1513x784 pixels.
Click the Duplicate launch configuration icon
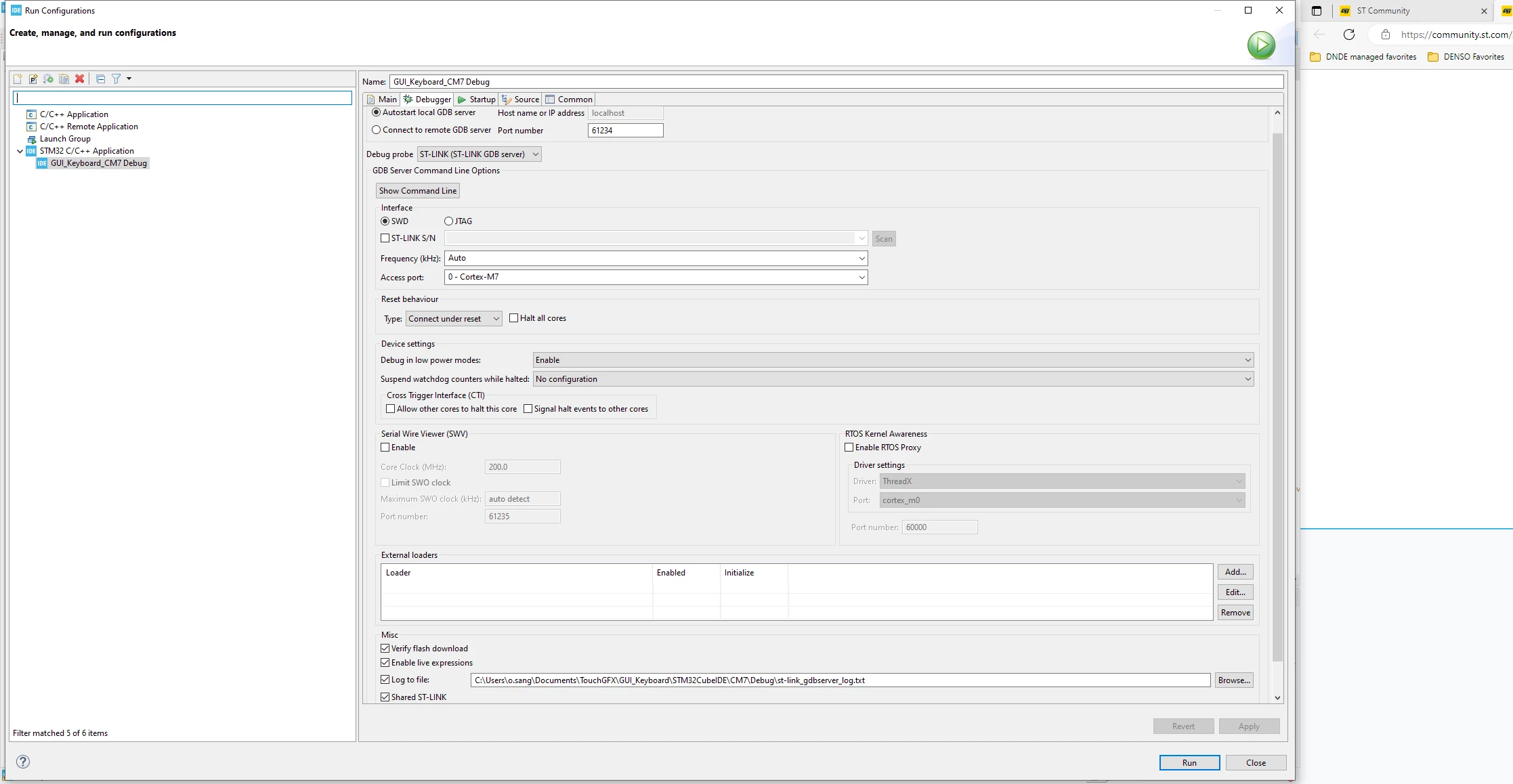[x=64, y=79]
